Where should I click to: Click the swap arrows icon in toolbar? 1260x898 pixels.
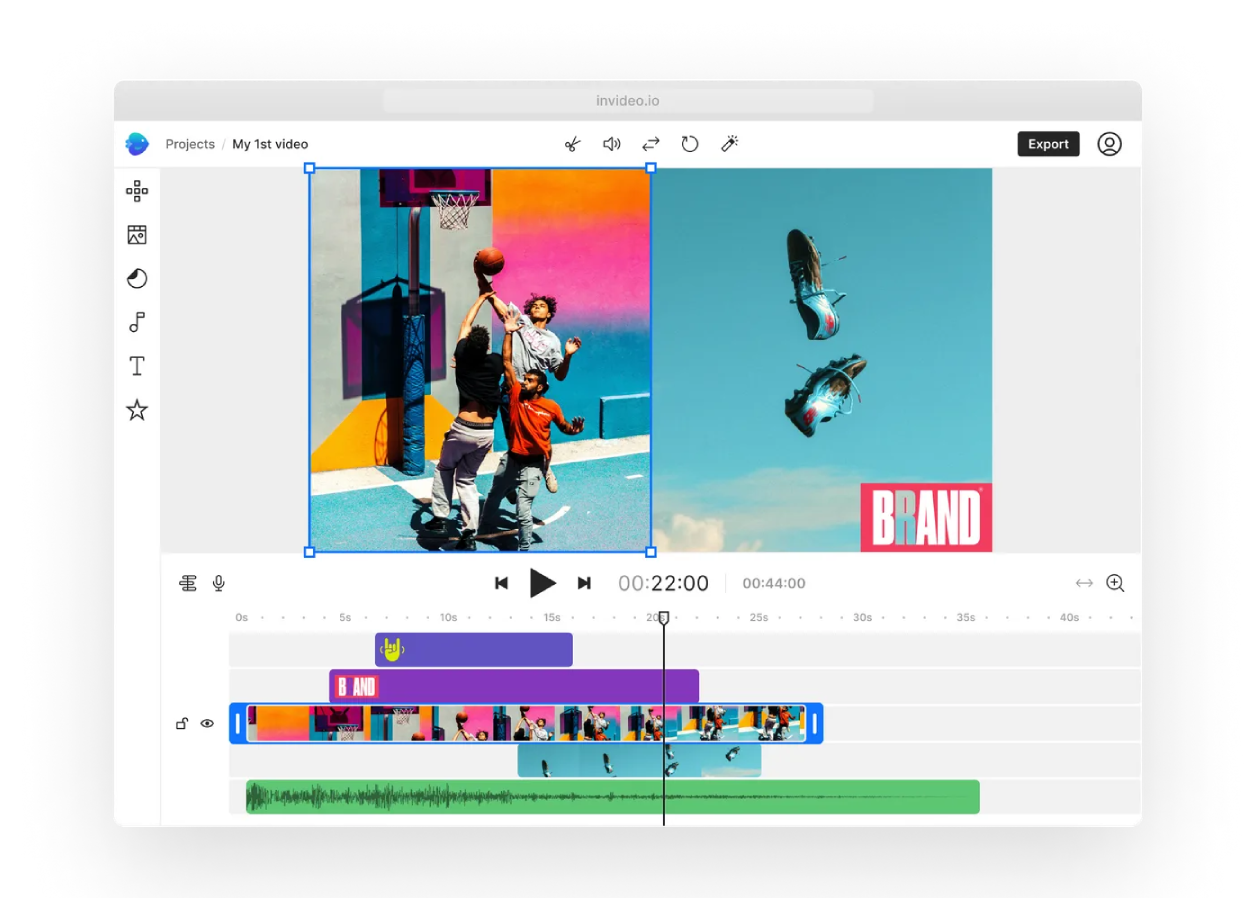651,144
